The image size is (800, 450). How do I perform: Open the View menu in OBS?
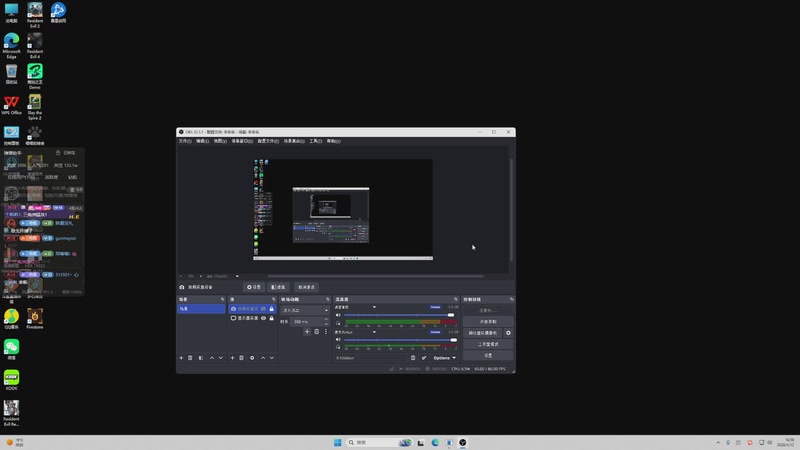220,141
